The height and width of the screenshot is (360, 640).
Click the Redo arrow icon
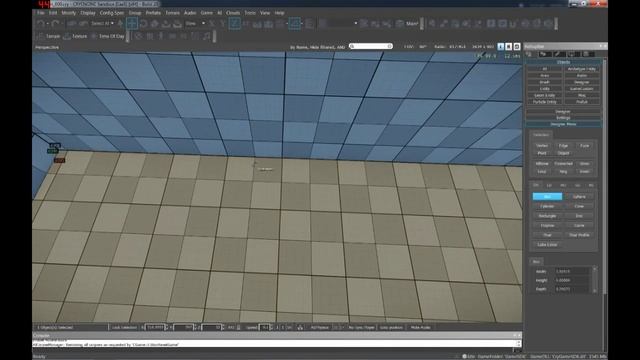(x=56, y=24)
